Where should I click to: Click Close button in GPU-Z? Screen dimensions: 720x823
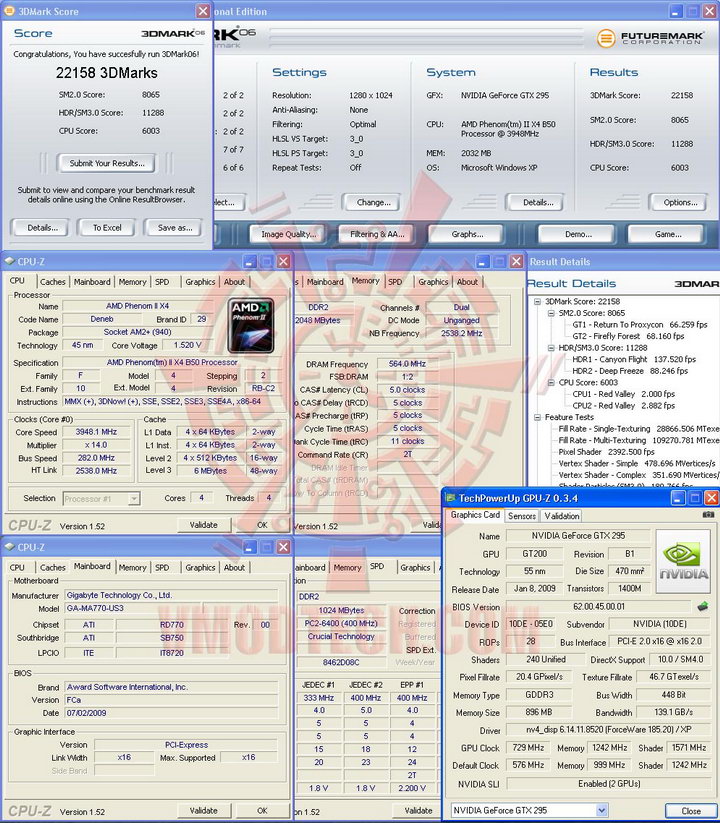point(691,811)
